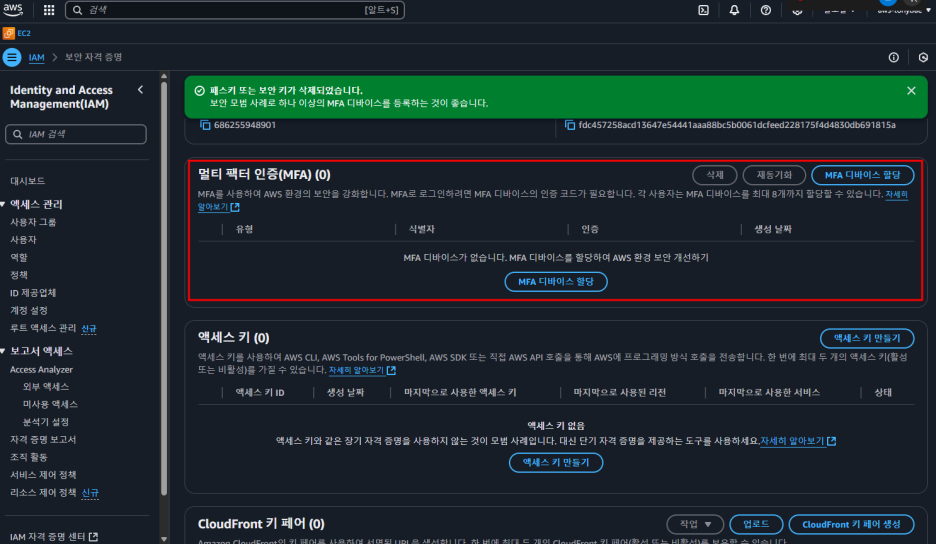The width and height of the screenshot is (936, 544).
Task: Click 마지막으로 사용한 서비스 column header
Action: click(769, 392)
